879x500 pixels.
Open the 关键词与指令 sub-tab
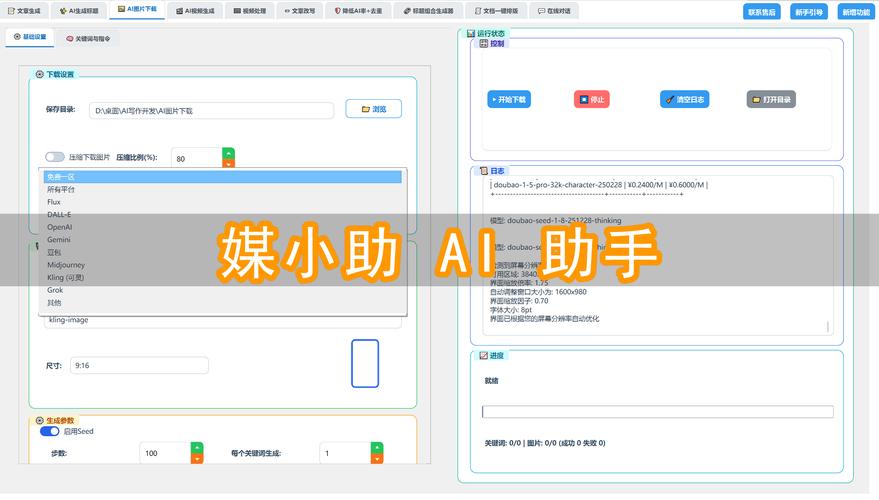point(93,38)
